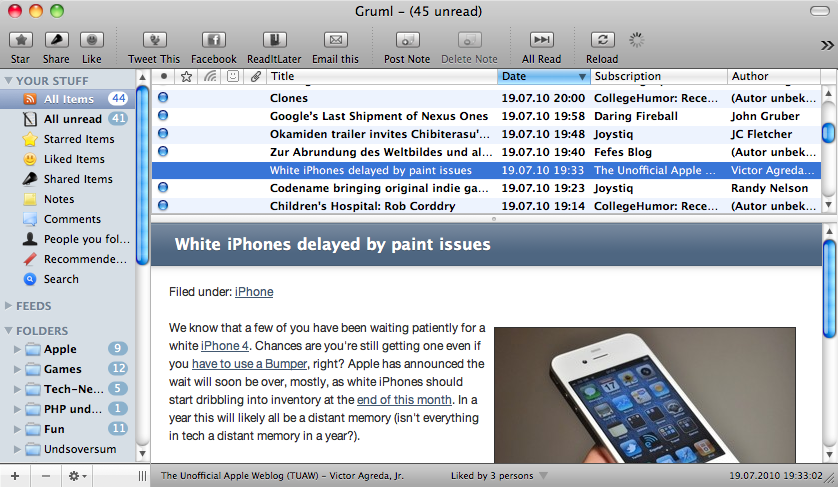Sort by starred column header
This screenshot has width=838, height=487.
point(187,76)
